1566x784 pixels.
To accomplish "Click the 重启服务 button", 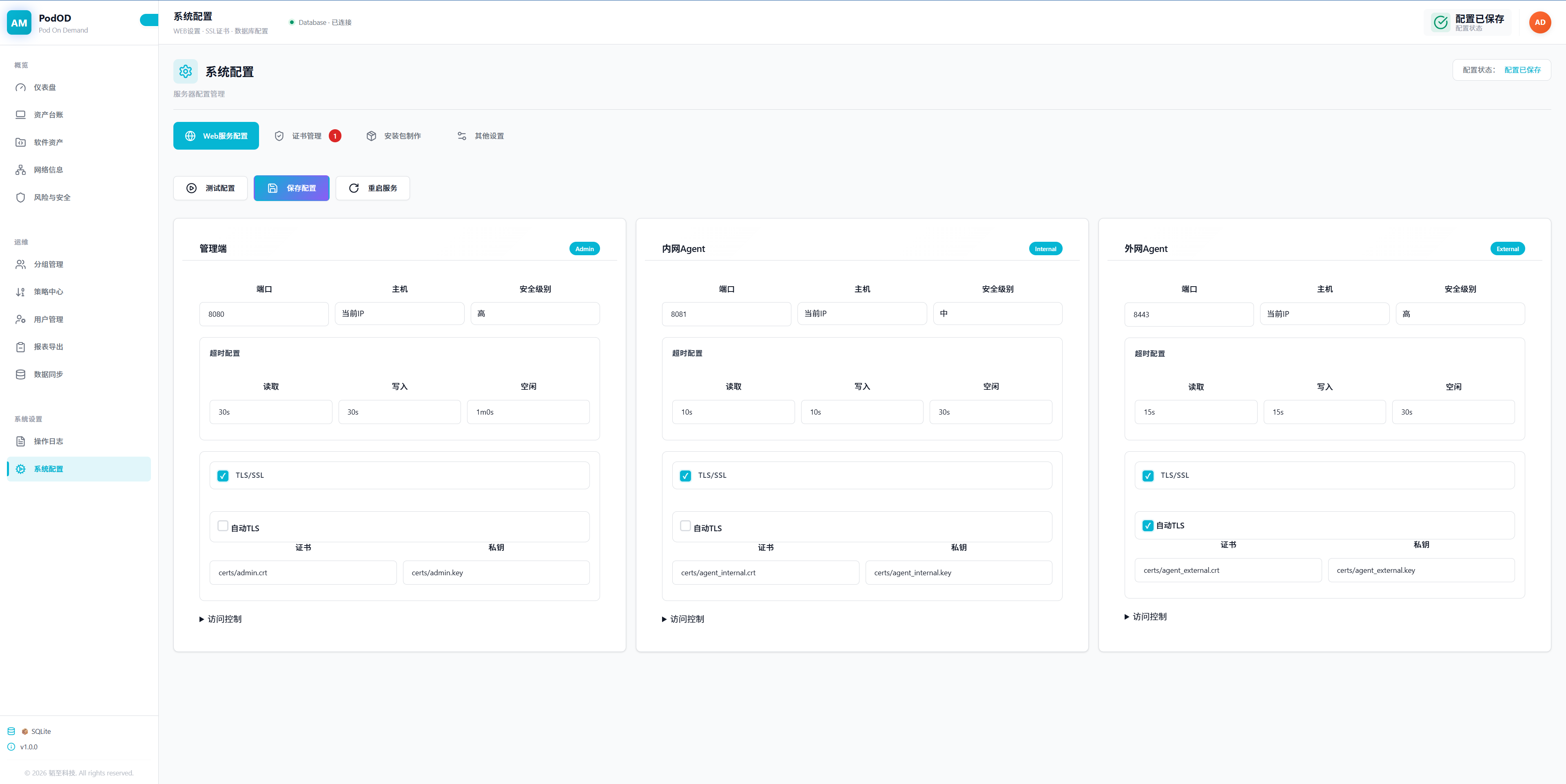I will tap(373, 188).
